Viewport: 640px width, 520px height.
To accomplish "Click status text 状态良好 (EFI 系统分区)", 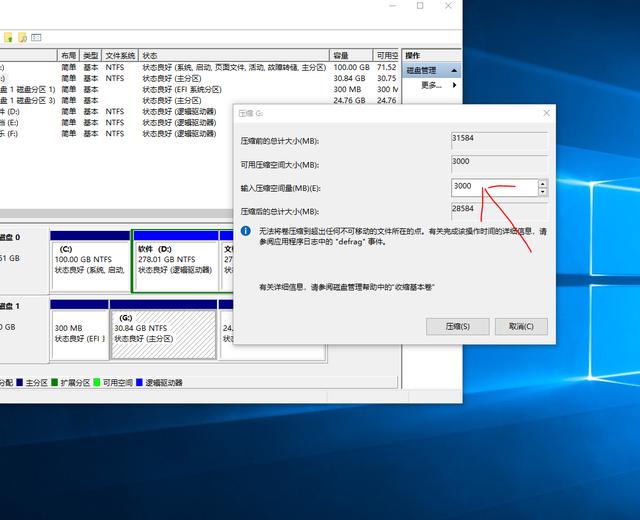I will tap(182, 89).
